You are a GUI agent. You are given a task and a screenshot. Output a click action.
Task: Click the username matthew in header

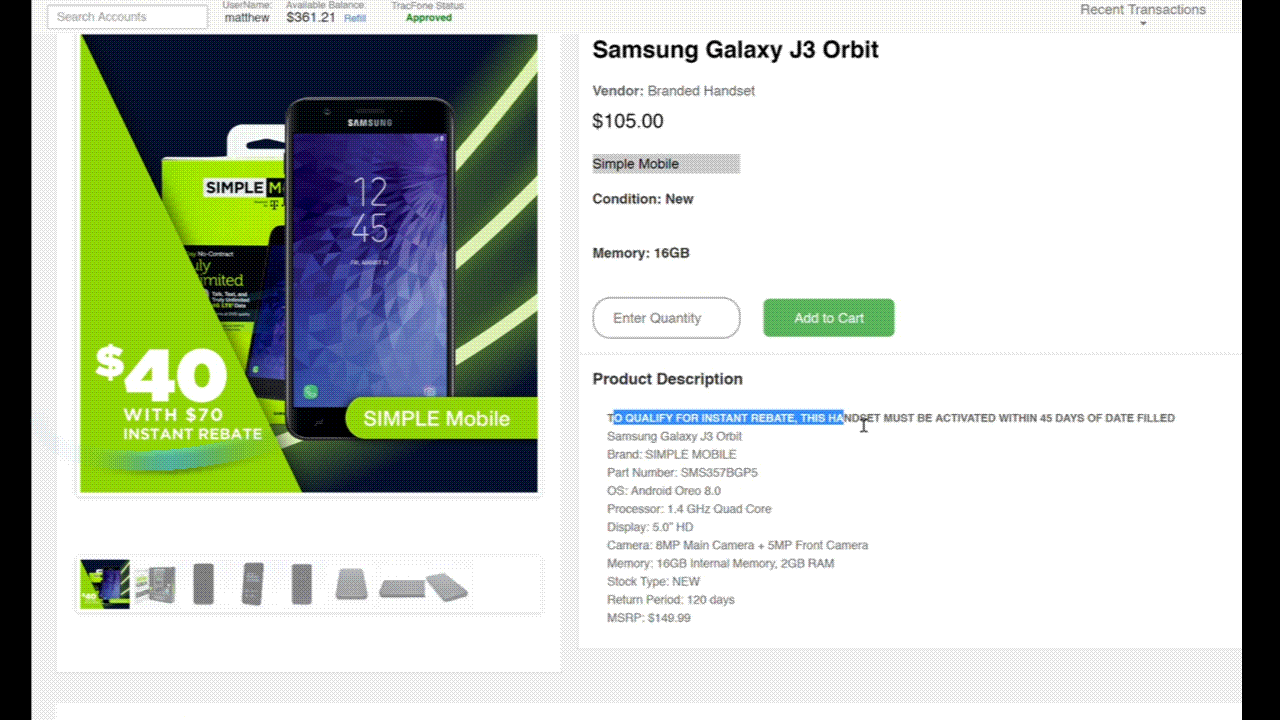(x=247, y=18)
